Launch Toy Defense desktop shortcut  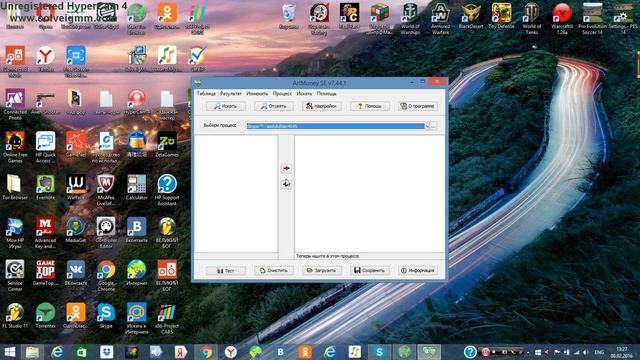pos(501,16)
